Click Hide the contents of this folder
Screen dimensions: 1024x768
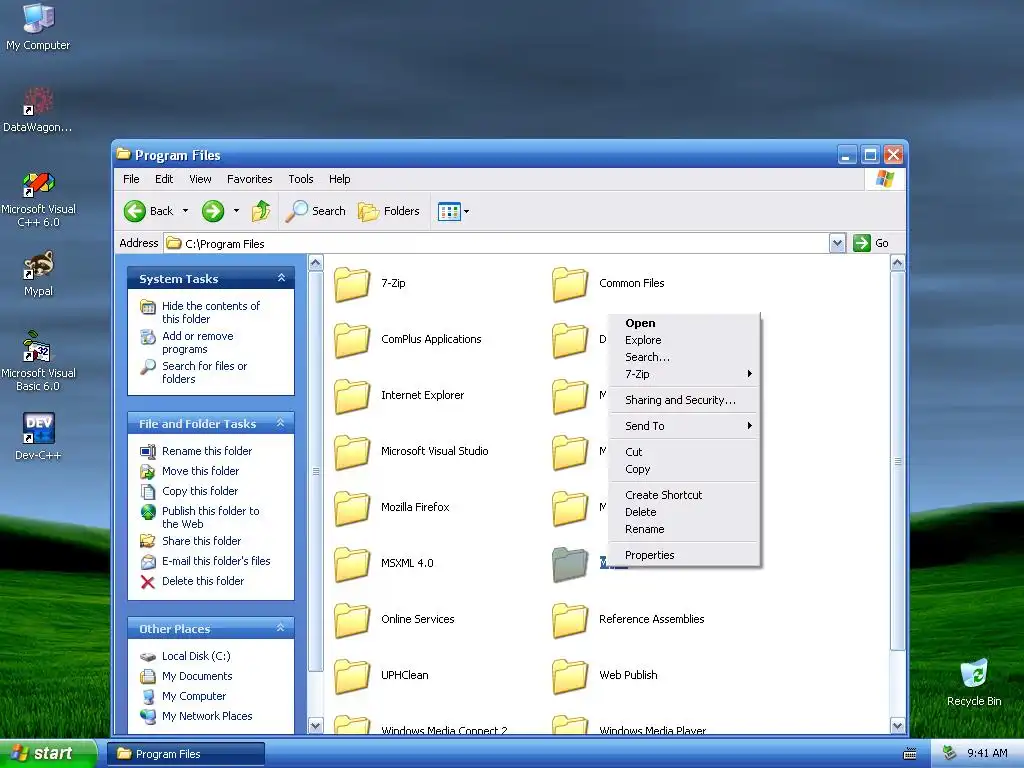click(210, 312)
